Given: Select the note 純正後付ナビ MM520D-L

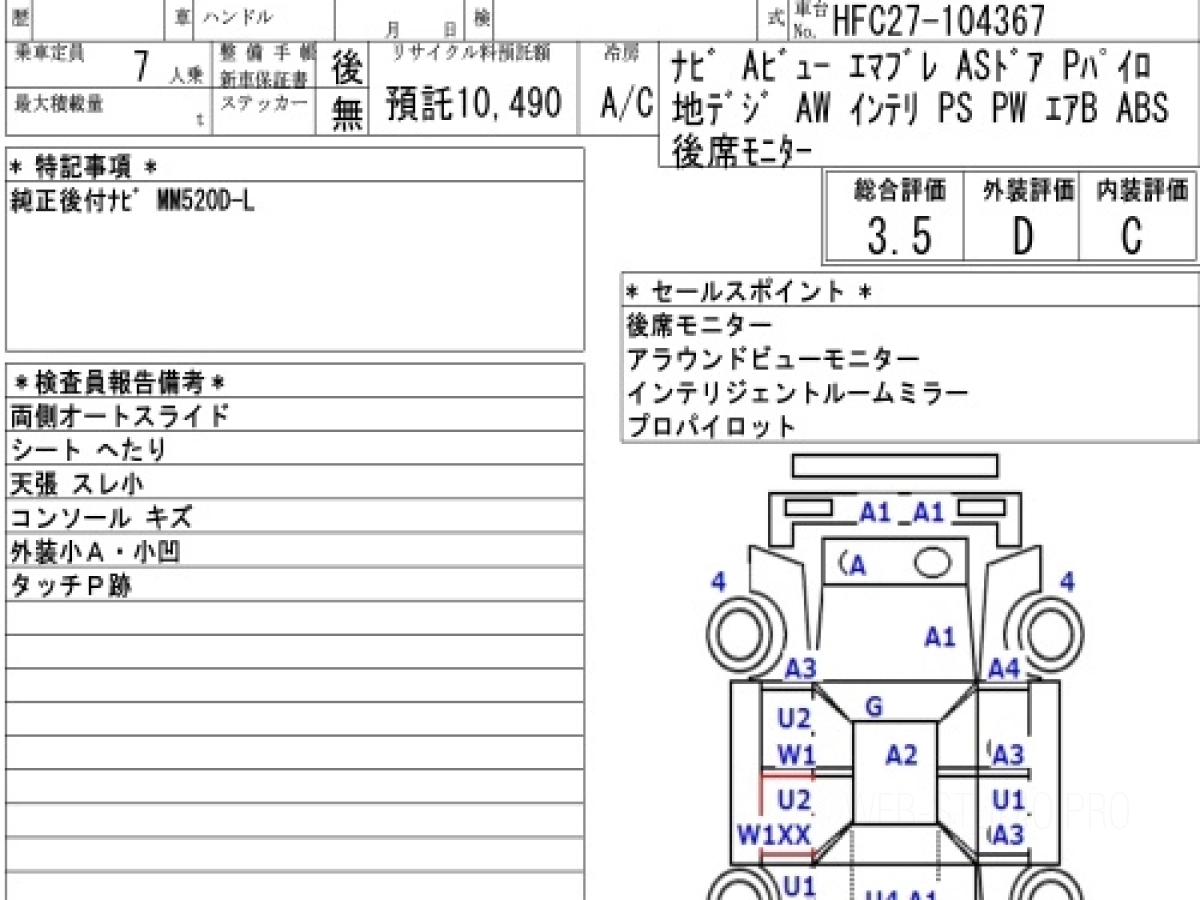Looking at the screenshot, I should click(x=132, y=200).
